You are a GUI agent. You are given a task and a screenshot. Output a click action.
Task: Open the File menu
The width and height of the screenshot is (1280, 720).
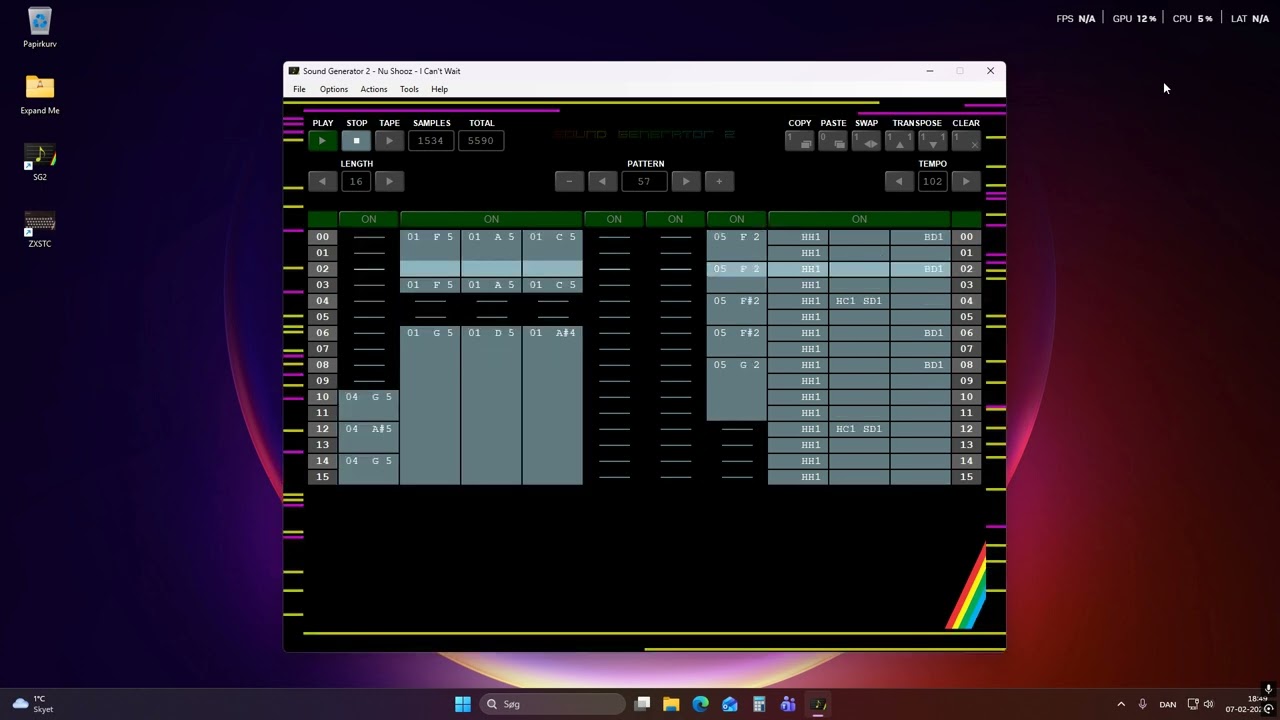point(299,89)
